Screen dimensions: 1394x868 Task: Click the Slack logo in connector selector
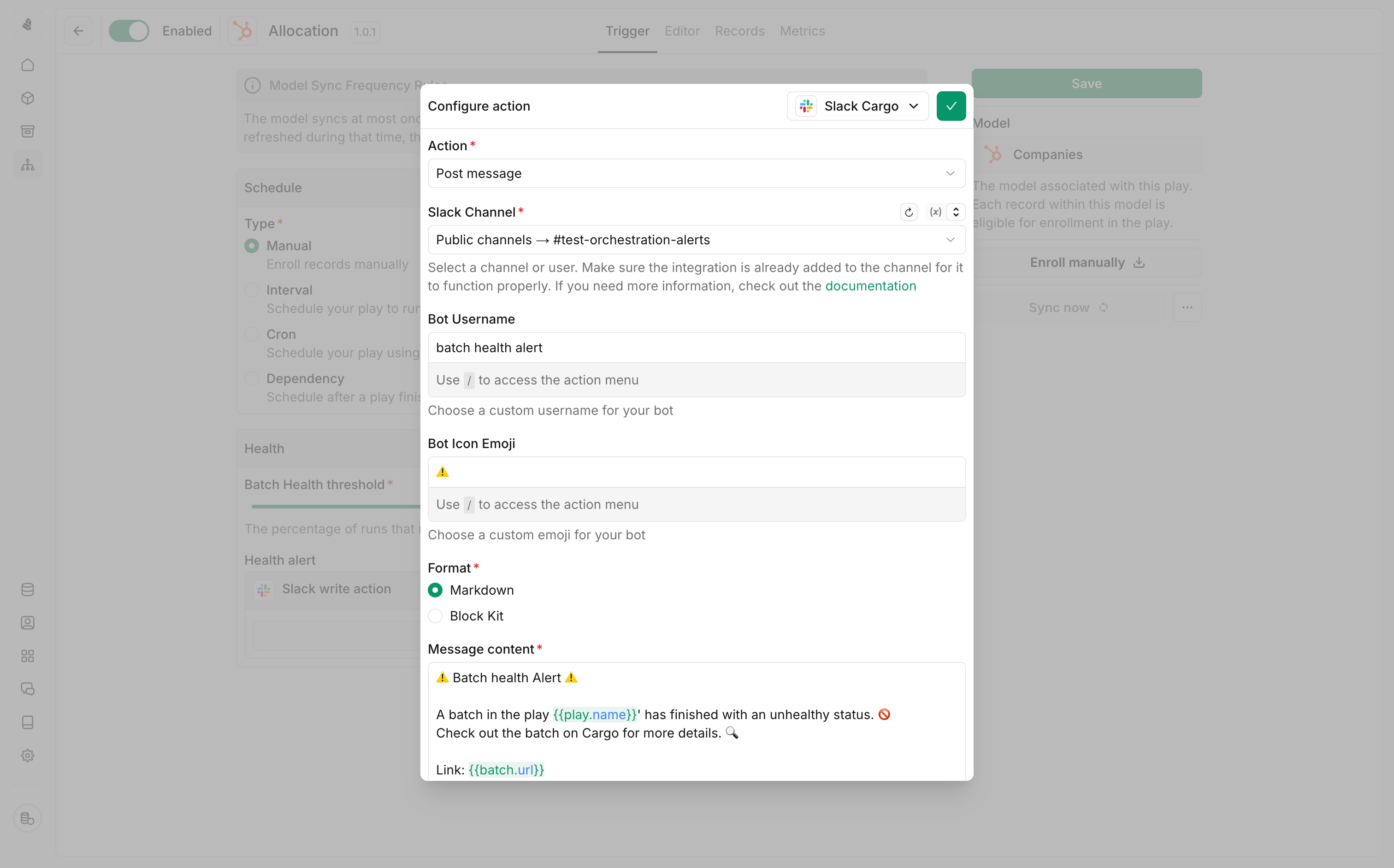coord(806,106)
